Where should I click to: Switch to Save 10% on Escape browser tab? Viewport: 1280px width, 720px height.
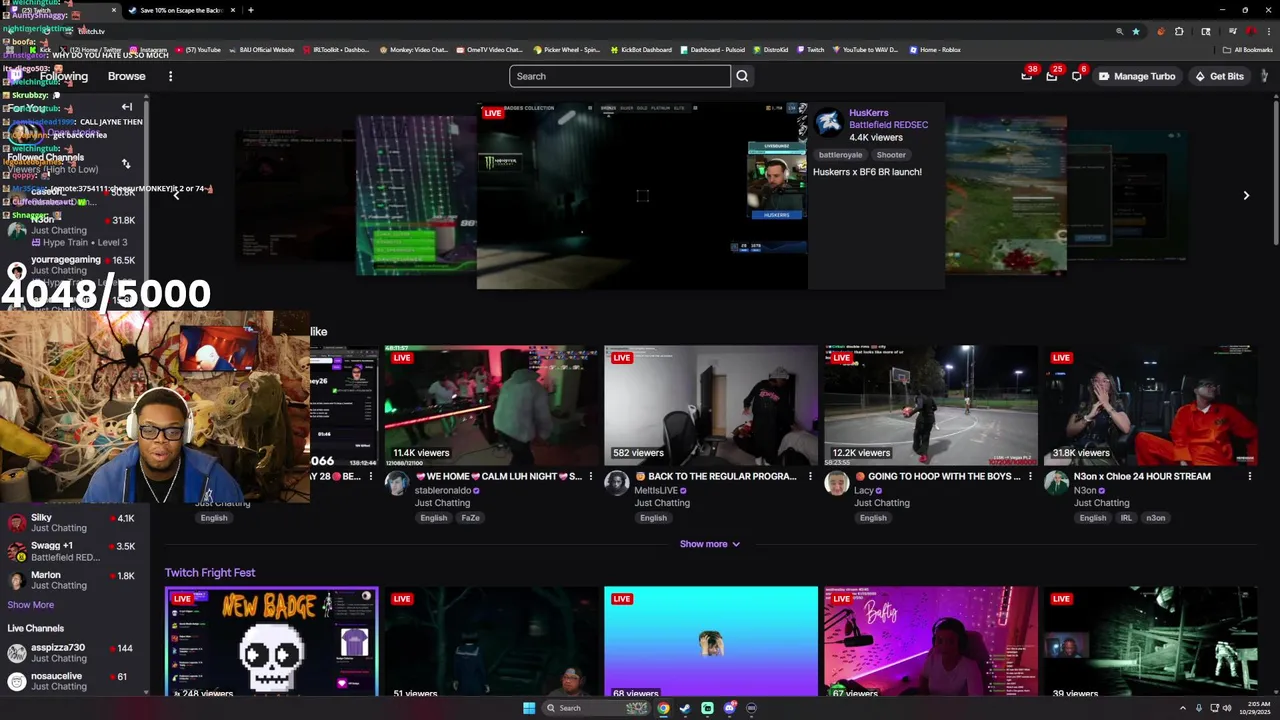[x=181, y=10]
